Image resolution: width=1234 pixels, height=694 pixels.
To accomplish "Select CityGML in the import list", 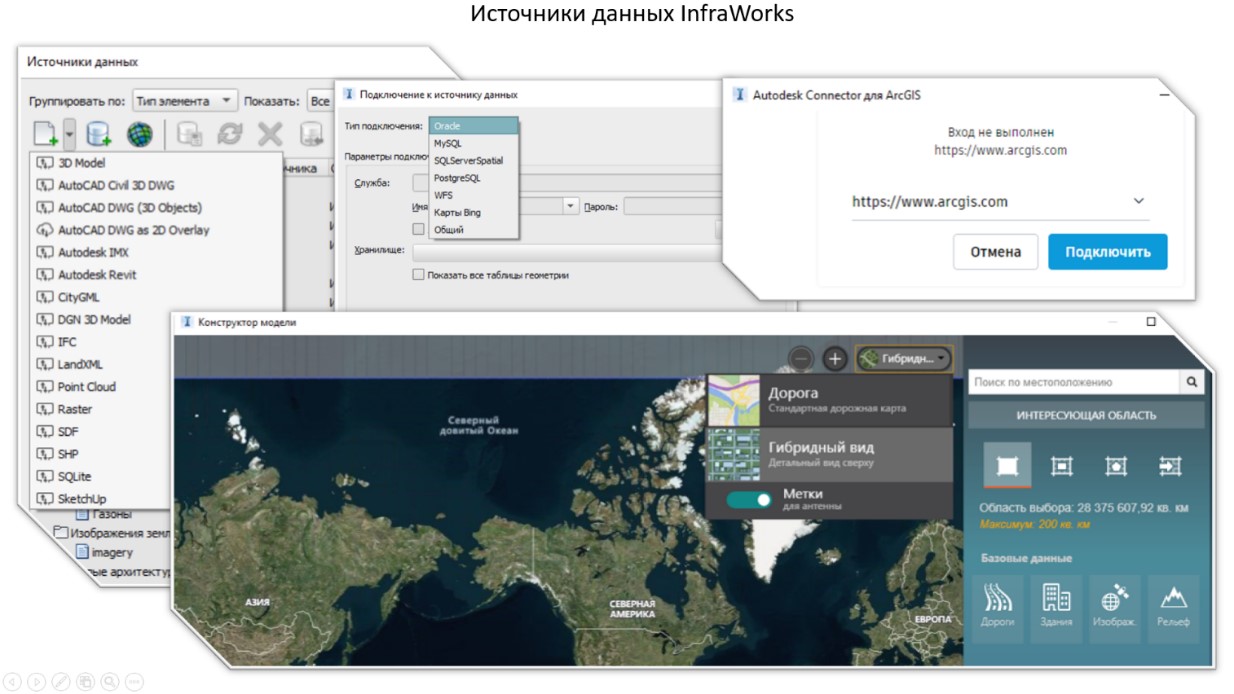I will coord(156,297).
